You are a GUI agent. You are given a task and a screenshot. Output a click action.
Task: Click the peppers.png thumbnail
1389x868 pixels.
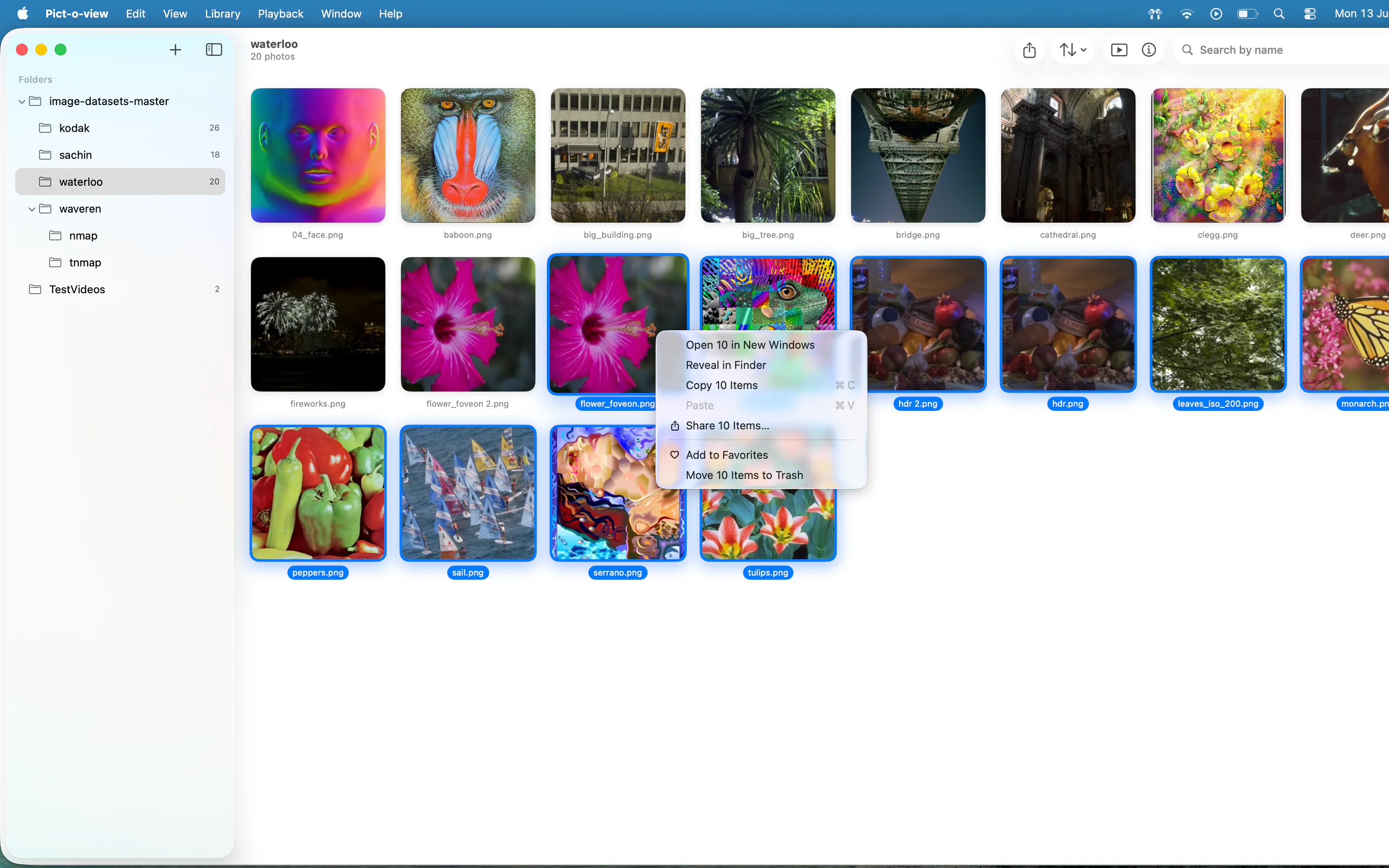[318, 493]
